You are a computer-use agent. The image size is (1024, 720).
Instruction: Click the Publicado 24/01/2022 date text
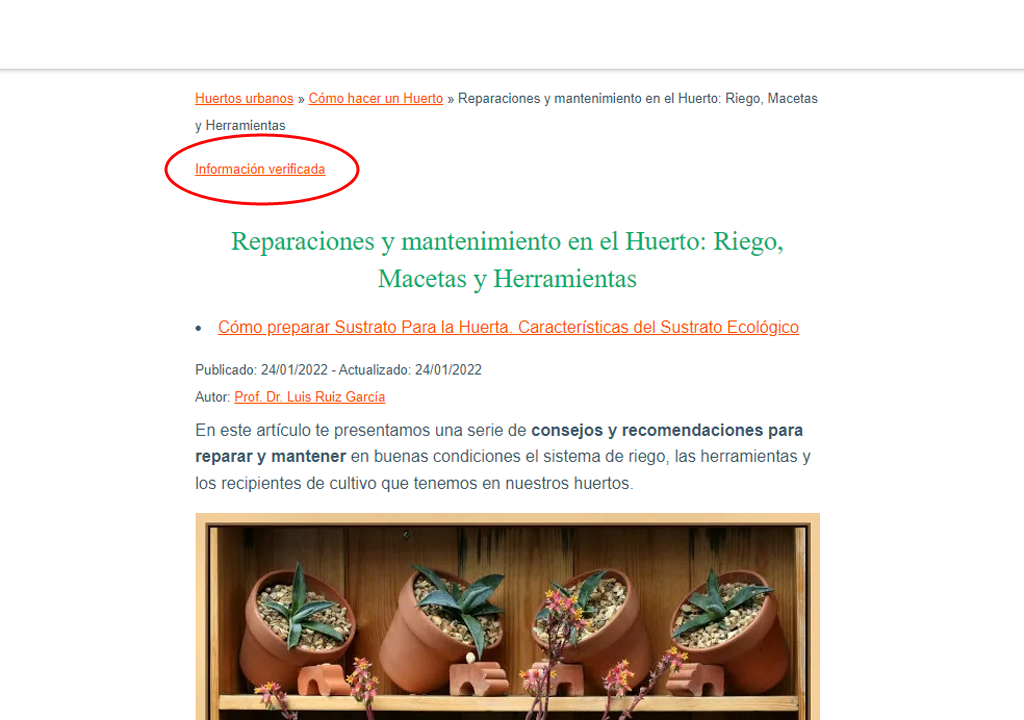point(261,370)
